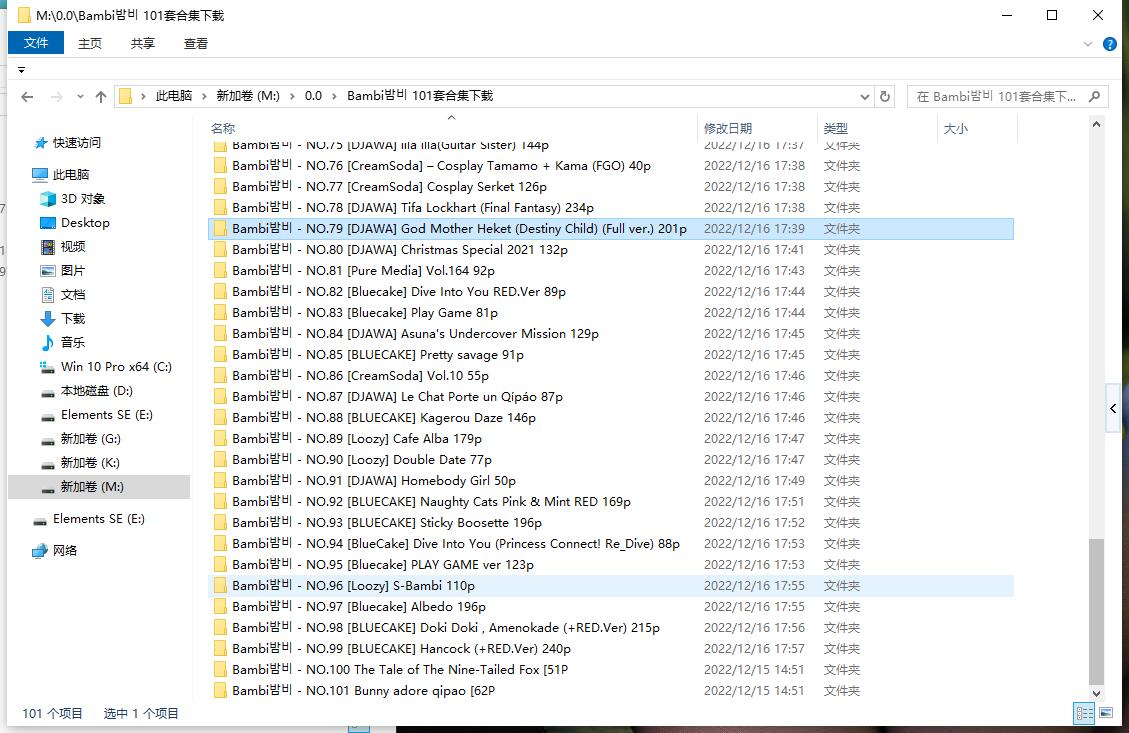
Task: Select NO.79 God Mother Heket folder
Action: 611,229
